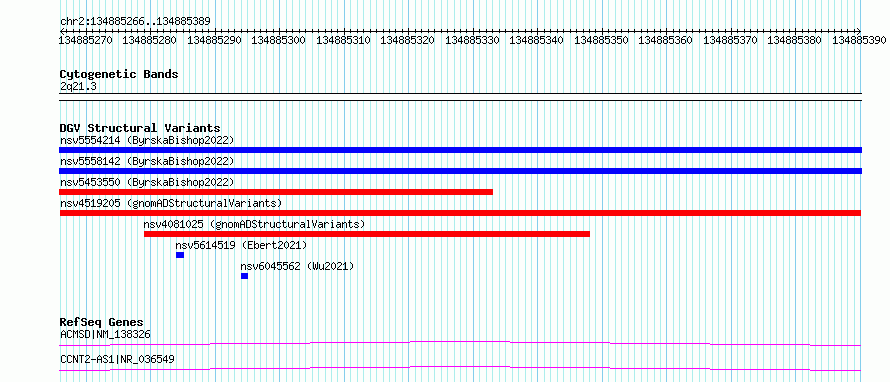Click the Cytogenetic Bands heading

(x=119, y=74)
